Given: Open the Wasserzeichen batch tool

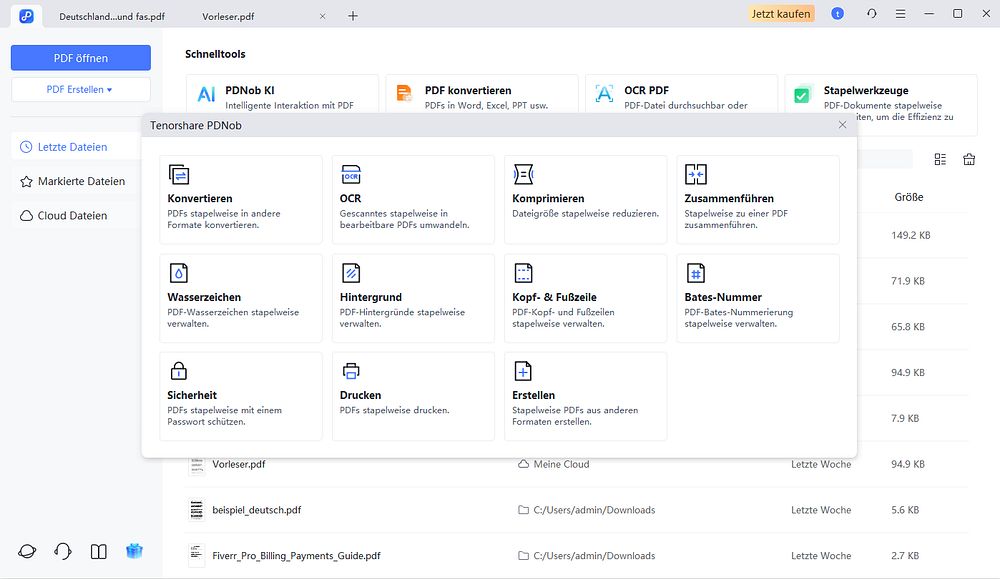Looking at the screenshot, I should [241, 298].
